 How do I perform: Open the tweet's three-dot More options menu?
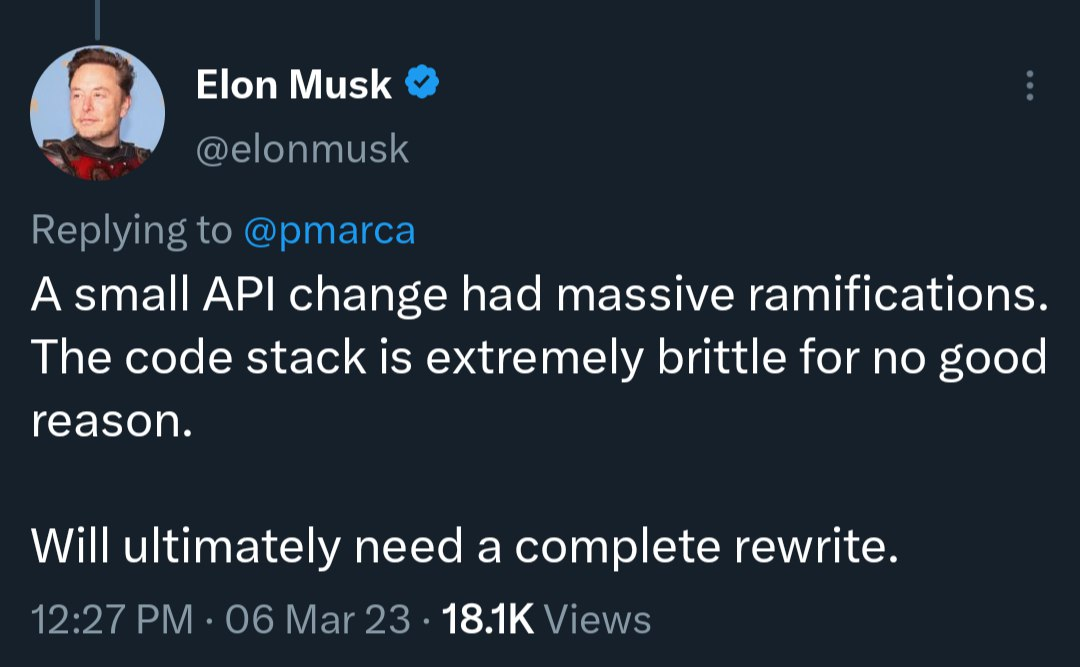point(1029,85)
